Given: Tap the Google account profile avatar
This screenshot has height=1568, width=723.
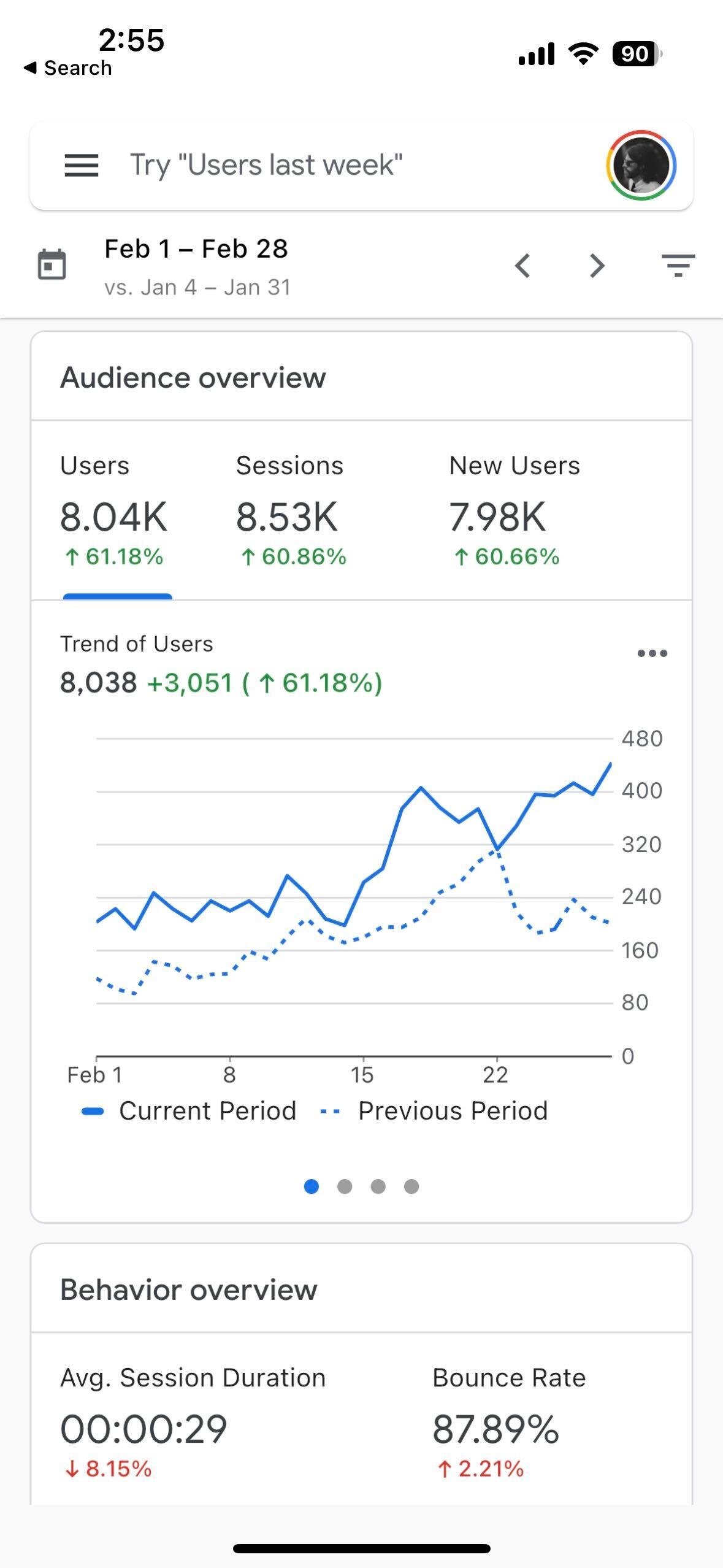Looking at the screenshot, I should (x=640, y=166).
